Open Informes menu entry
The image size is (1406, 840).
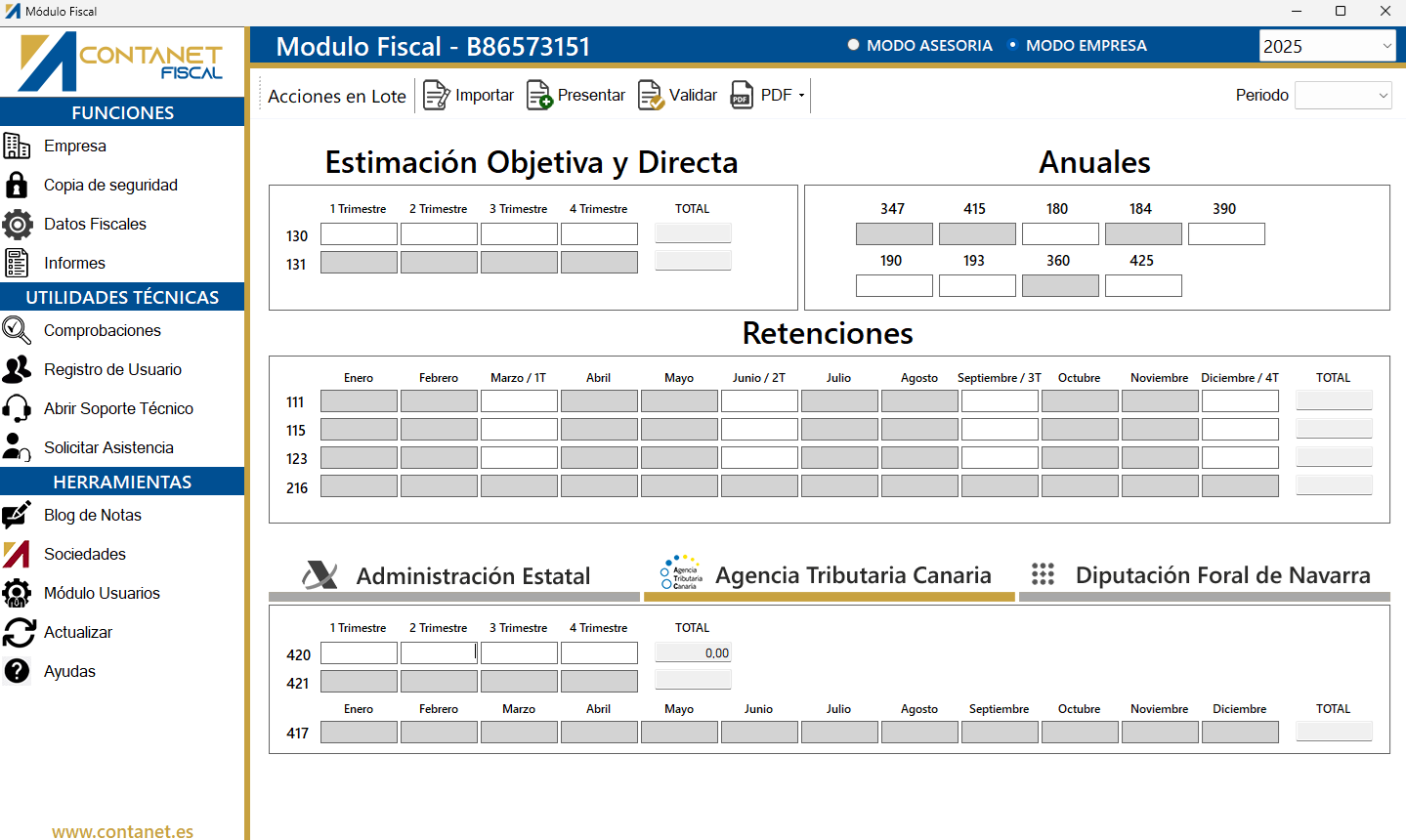pyautogui.click(x=74, y=263)
